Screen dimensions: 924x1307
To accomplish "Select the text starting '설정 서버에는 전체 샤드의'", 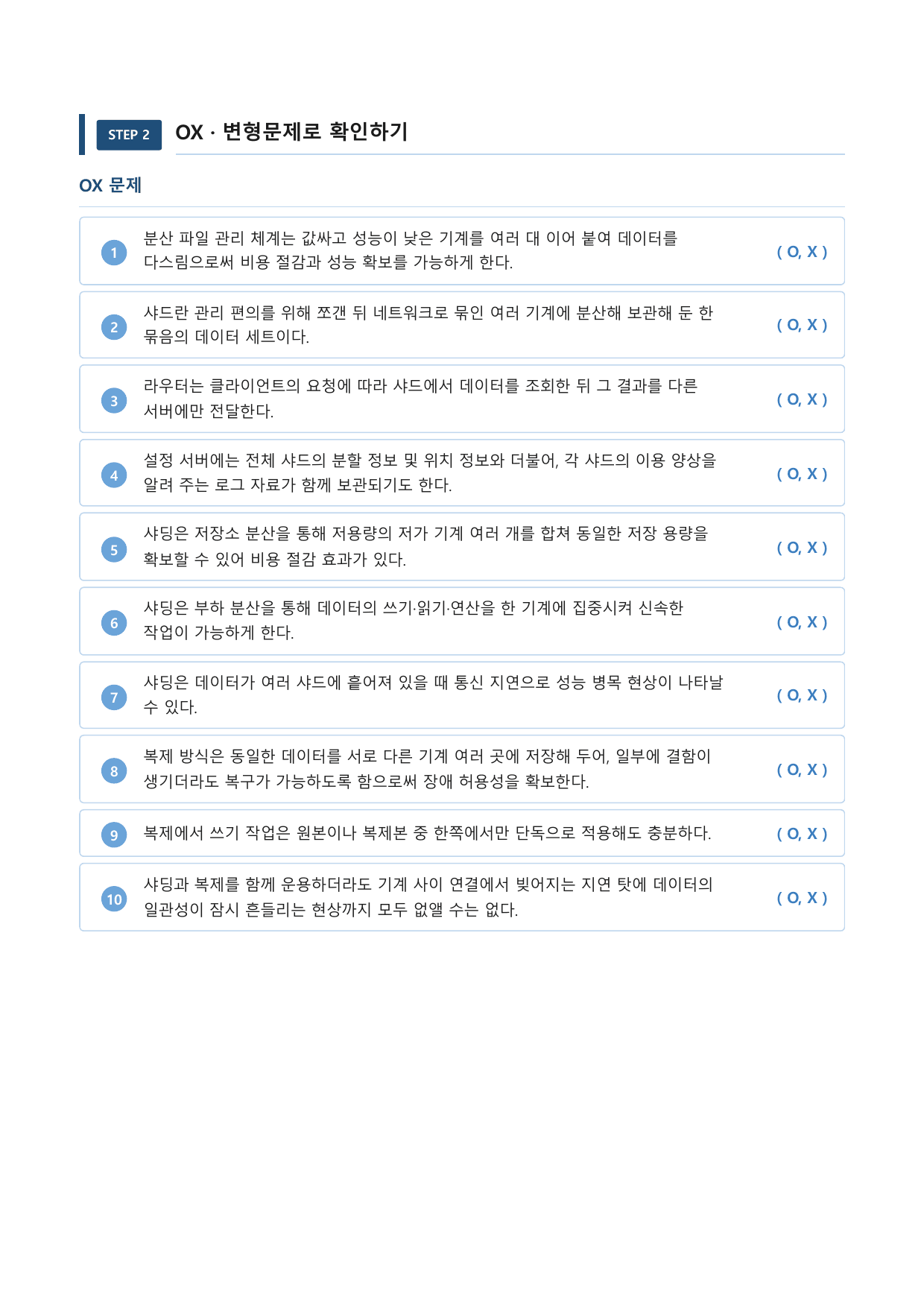I will [x=430, y=472].
